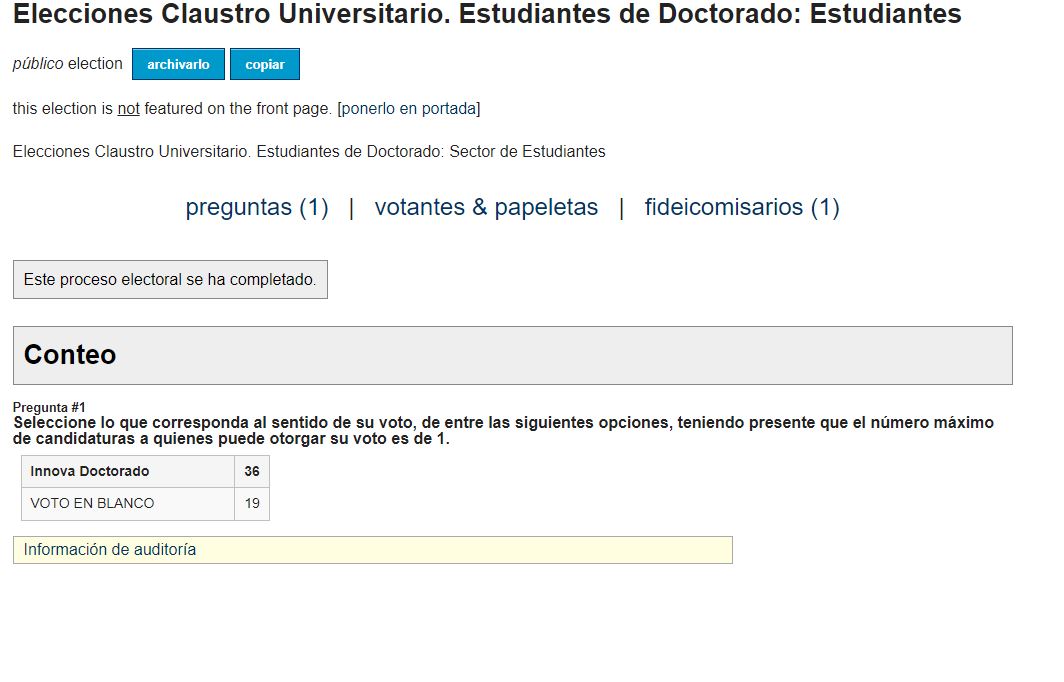Image resolution: width=1064 pixels, height=682 pixels.
Task: Select the VOTO EN BLANCO cell
Action: (x=128, y=504)
